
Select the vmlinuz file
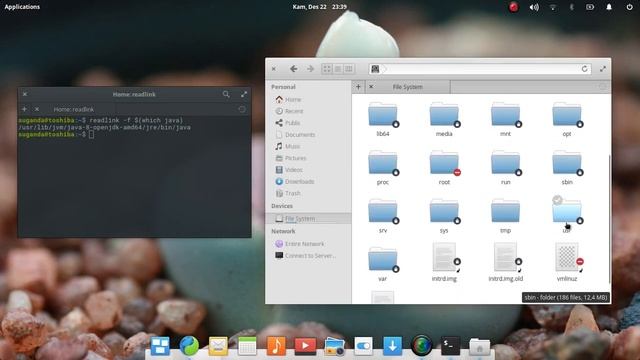point(567,262)
